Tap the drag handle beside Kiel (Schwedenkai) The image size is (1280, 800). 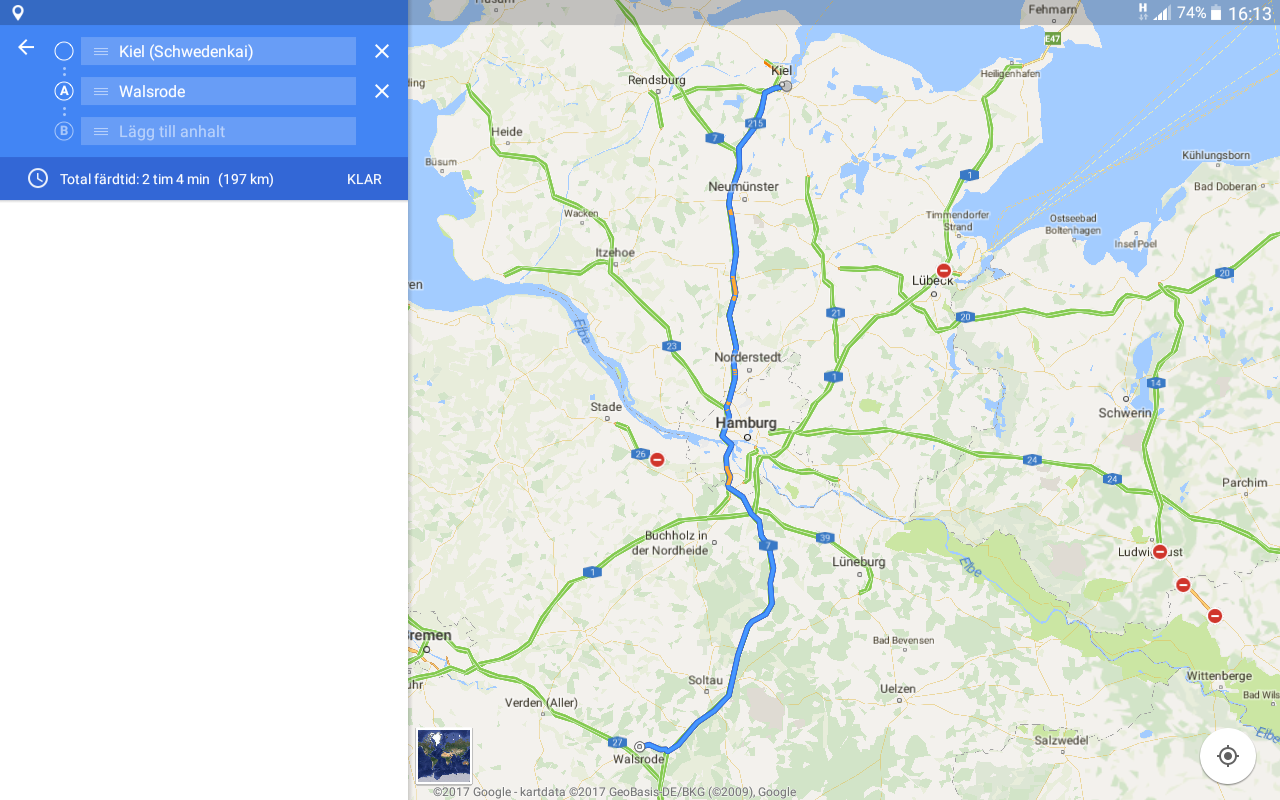(x=101, y=51)
